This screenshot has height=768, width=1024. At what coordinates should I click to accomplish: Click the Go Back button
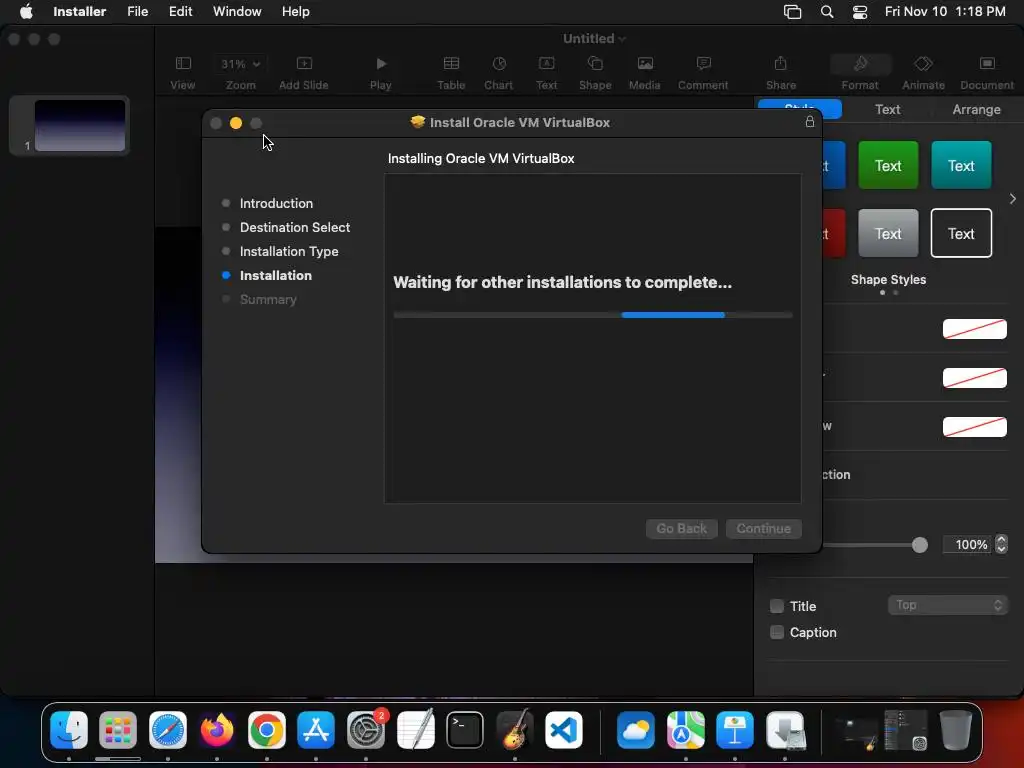pos(682,528)
